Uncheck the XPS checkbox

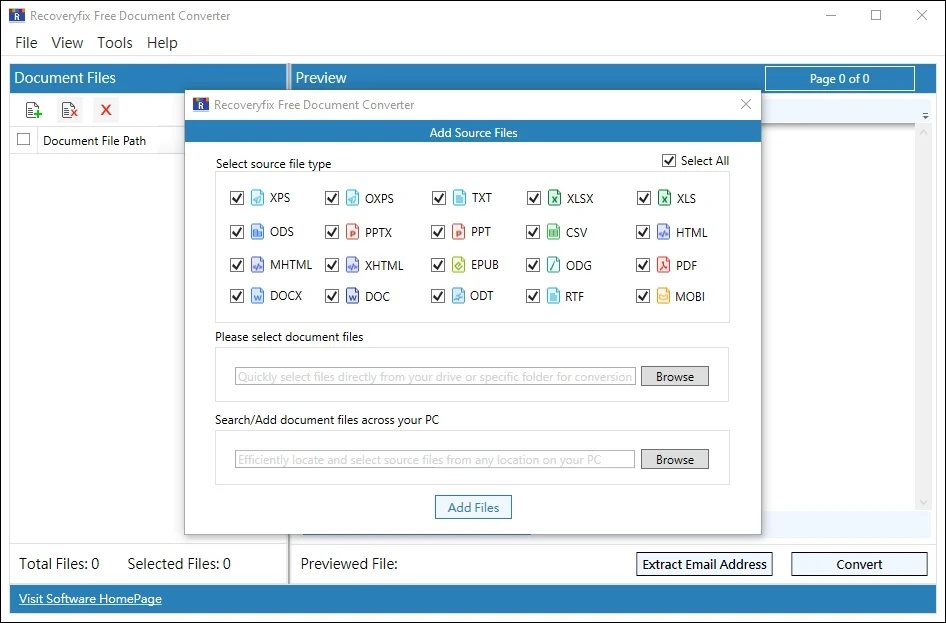pyautogui.click(x=236, y=198)
